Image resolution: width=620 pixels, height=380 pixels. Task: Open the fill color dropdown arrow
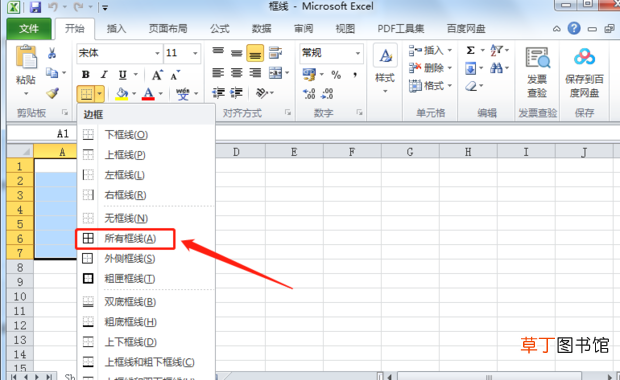point(134,94)
